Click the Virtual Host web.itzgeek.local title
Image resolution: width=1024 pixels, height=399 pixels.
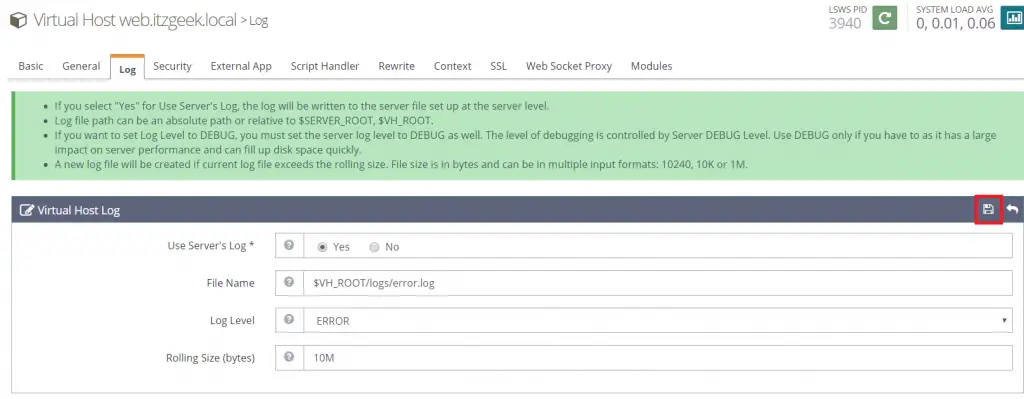click(x=135, y=20)
